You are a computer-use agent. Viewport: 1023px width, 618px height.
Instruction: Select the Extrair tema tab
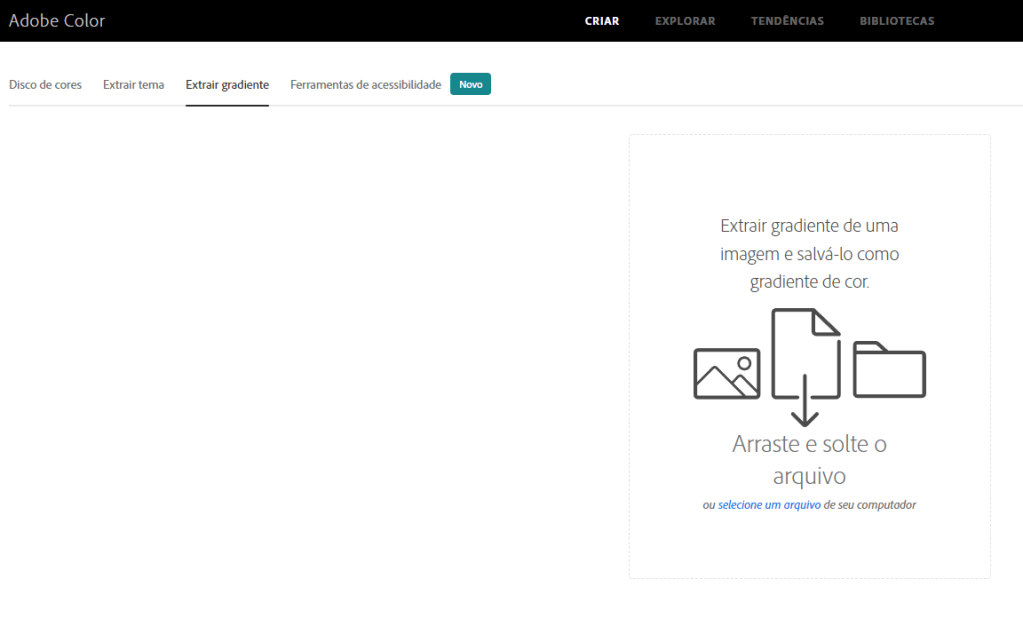[x=133, y=85]
